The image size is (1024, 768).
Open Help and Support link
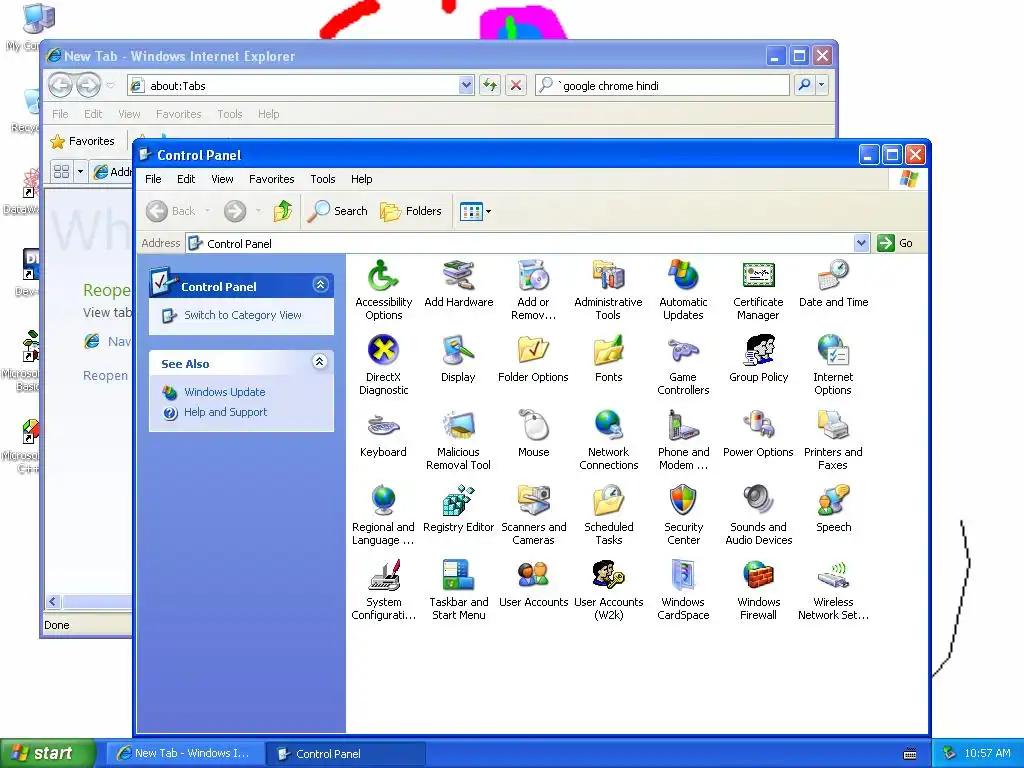pos(225,412)
